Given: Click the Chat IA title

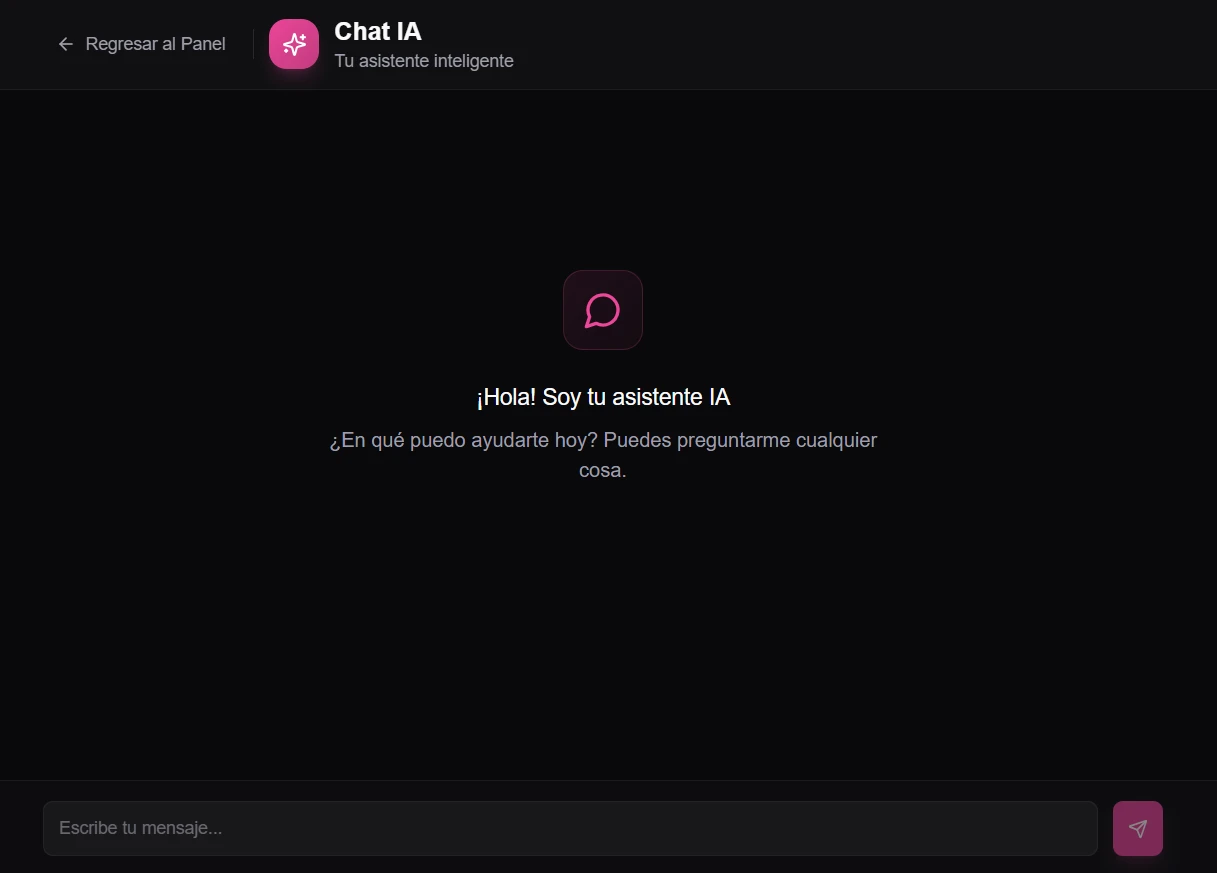Looking at the screenshot, I should 378,31.
